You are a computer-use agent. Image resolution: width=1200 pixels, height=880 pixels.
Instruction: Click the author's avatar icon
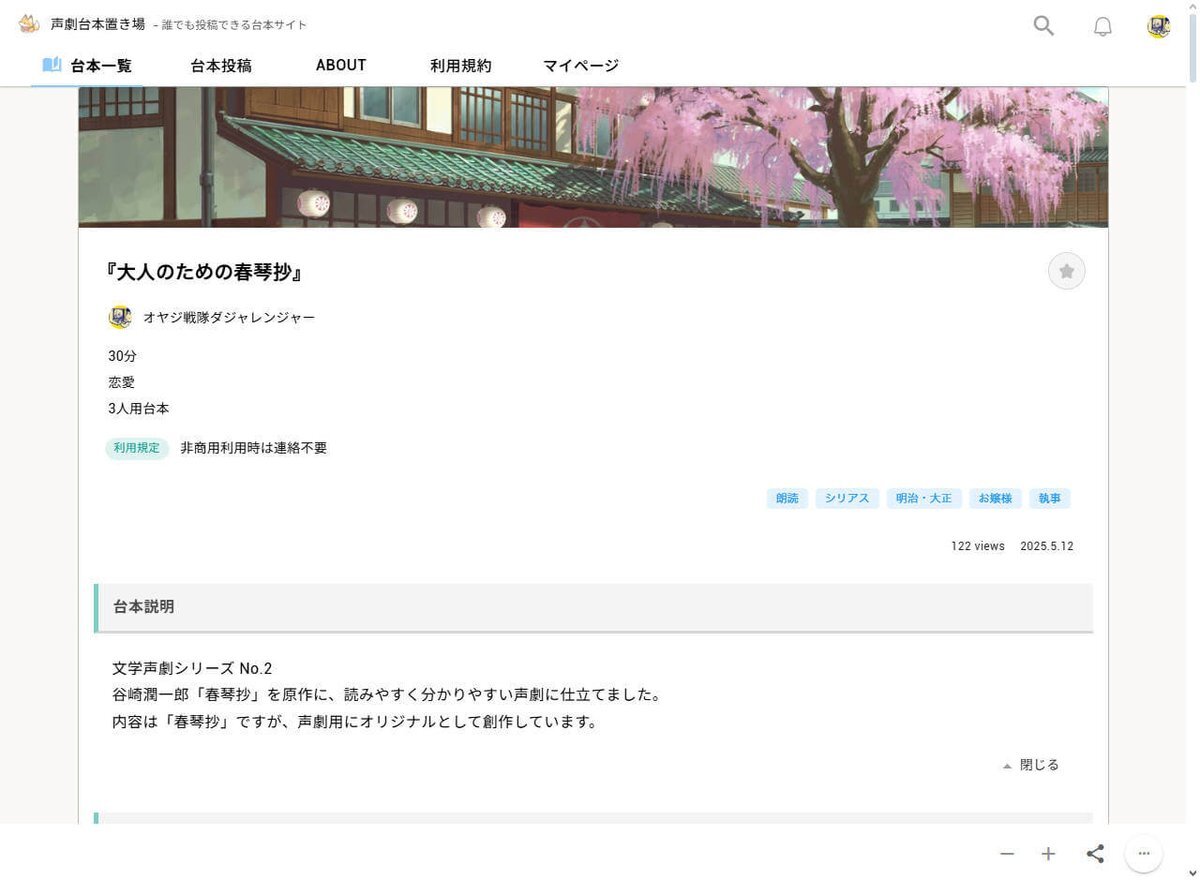[x=120, y=317]
